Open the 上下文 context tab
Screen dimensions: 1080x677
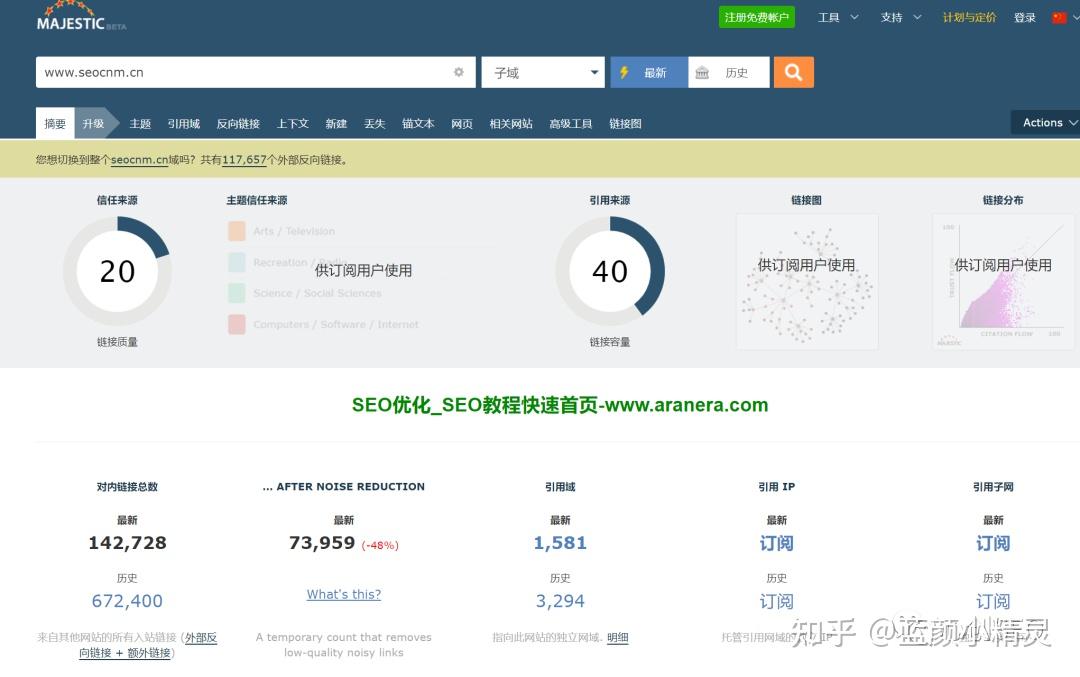coord(293,123)
